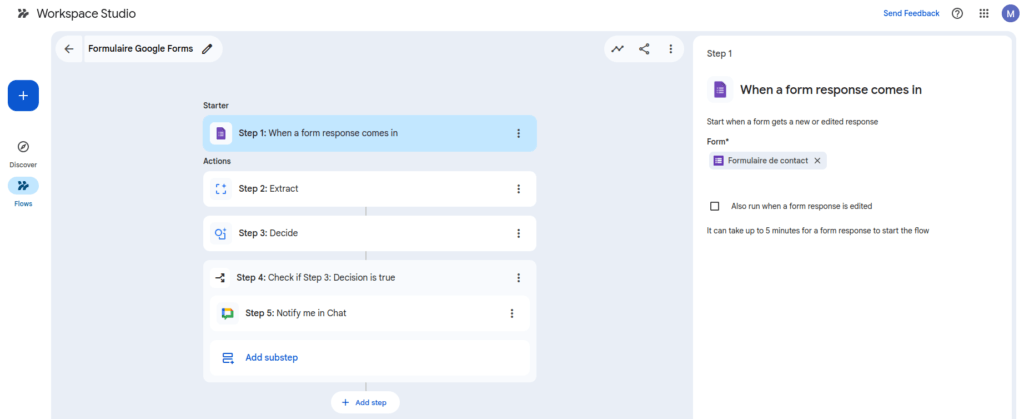Image resolution: width=1024 pixels, height=419 pixels.
Task: Click the Decide icon on Step 3
Action: click(221, 234)
